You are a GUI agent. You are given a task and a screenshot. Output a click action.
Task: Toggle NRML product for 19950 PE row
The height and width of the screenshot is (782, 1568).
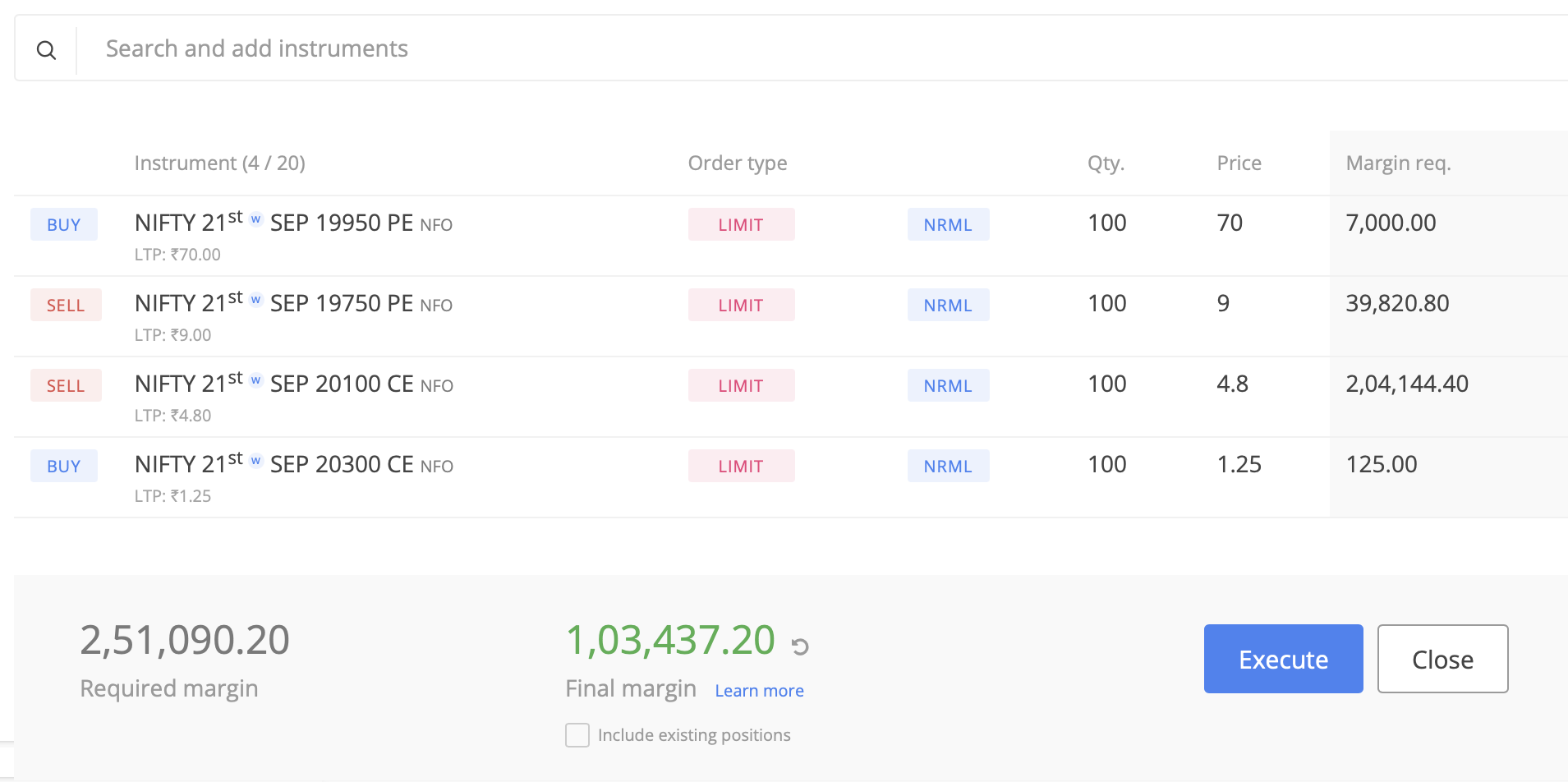pos(948,224)
